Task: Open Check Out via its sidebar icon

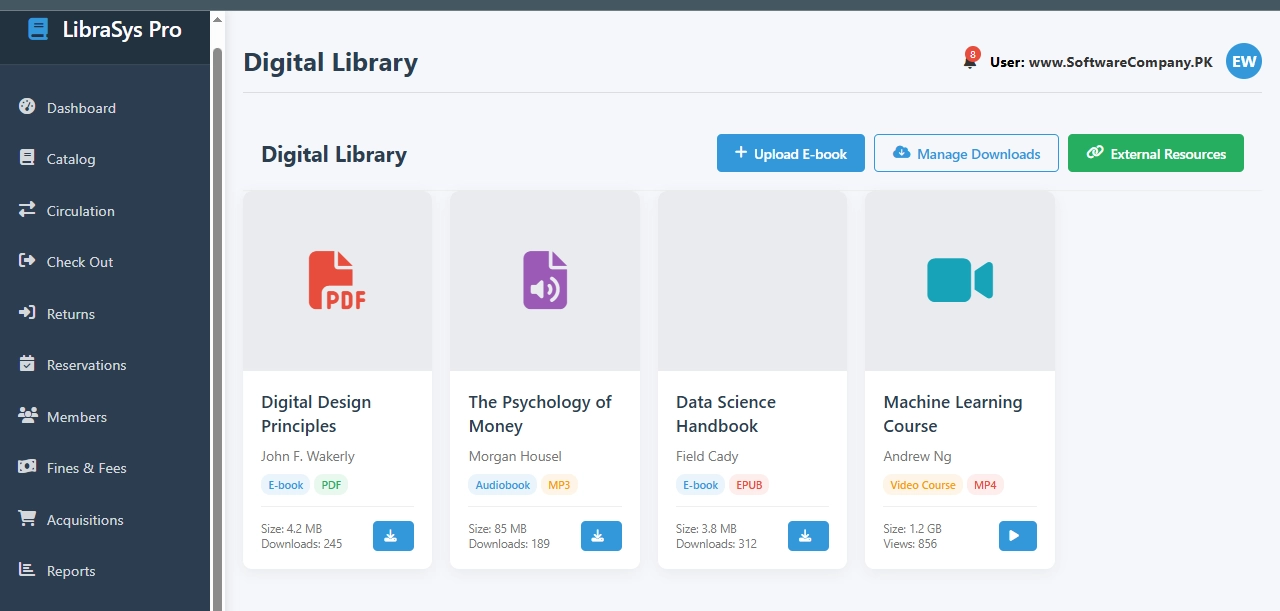Action: 26,261
